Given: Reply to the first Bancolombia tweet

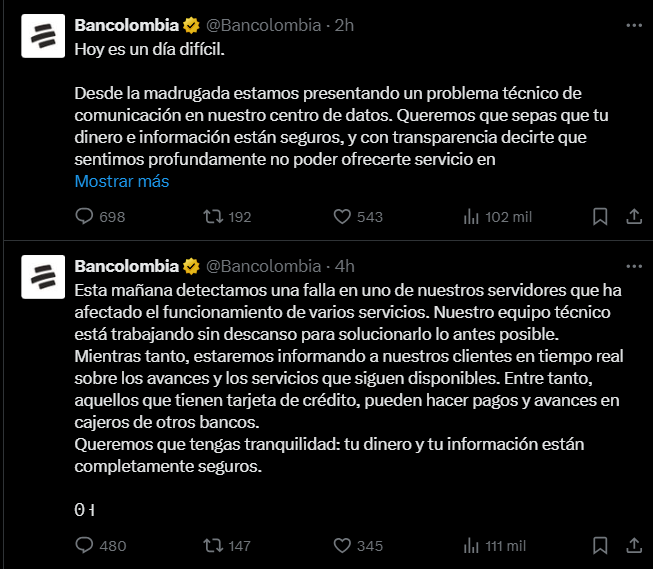Looking at the screenshot, I should (85, 217).
